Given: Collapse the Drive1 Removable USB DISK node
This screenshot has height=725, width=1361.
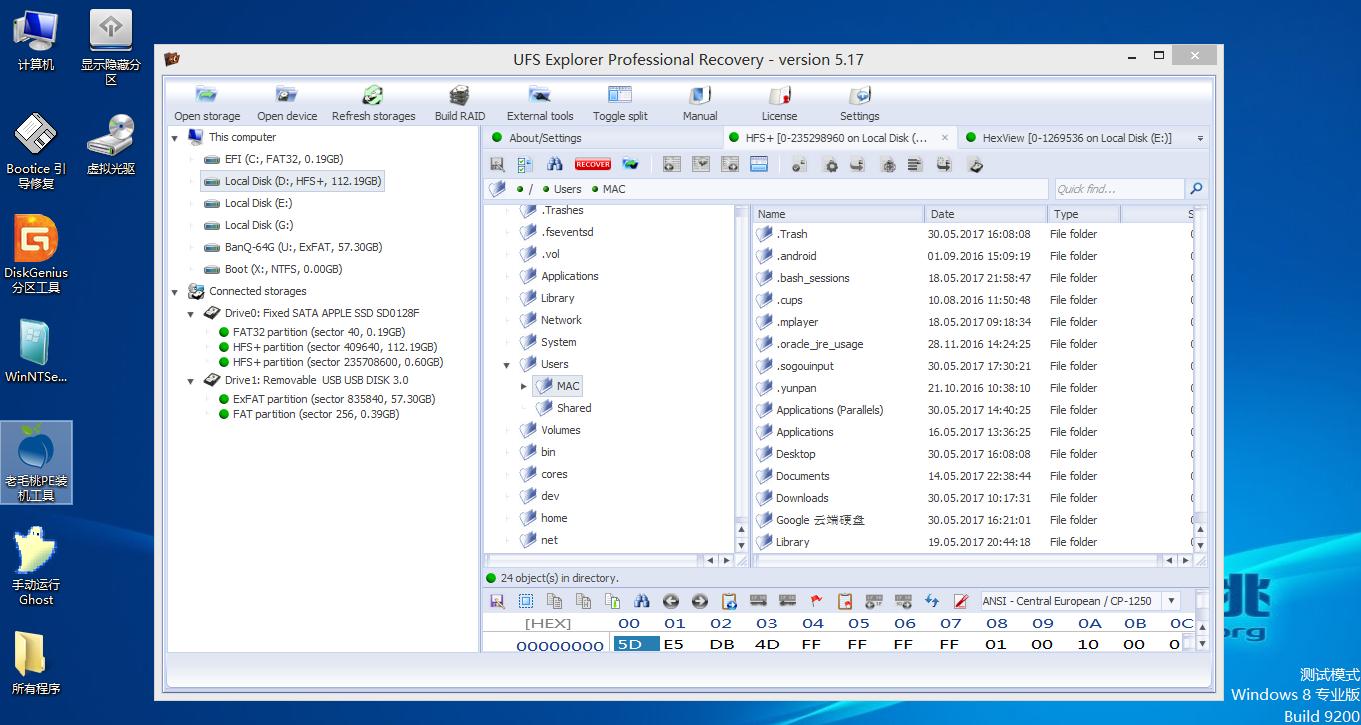Looking at the screenshot, I should [x=191, y=380].
